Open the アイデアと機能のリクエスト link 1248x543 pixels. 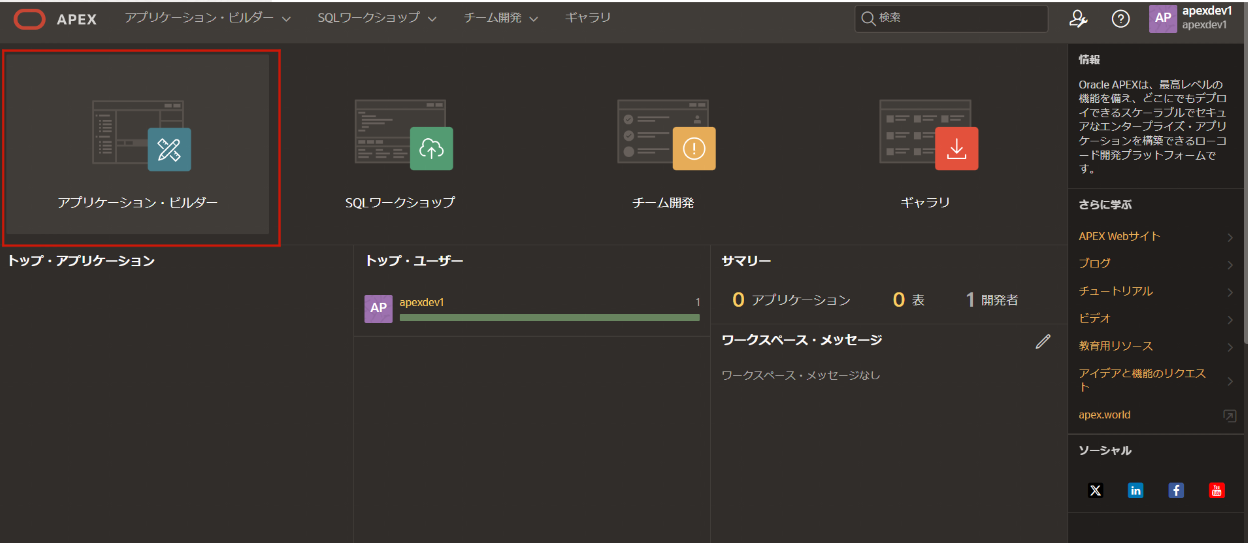tap(1142, 380)
